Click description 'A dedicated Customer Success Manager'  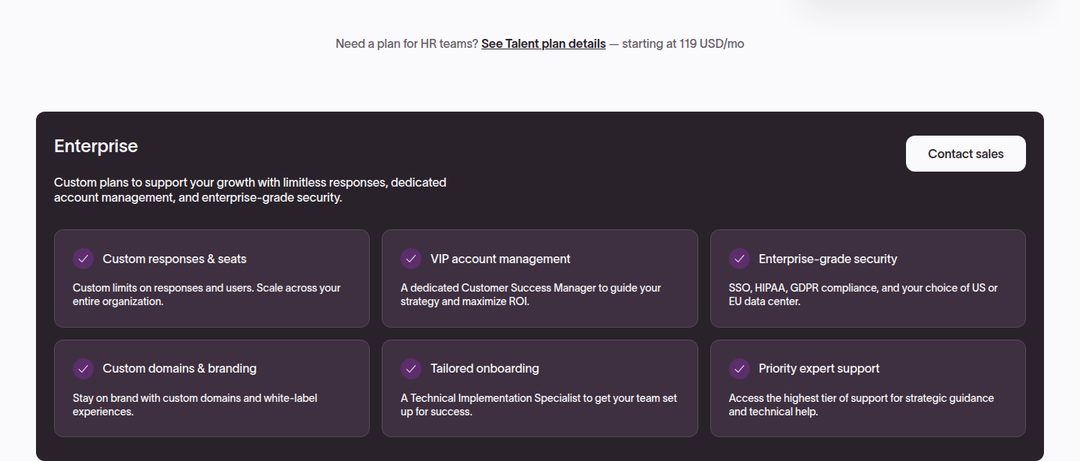click(530, 294)
